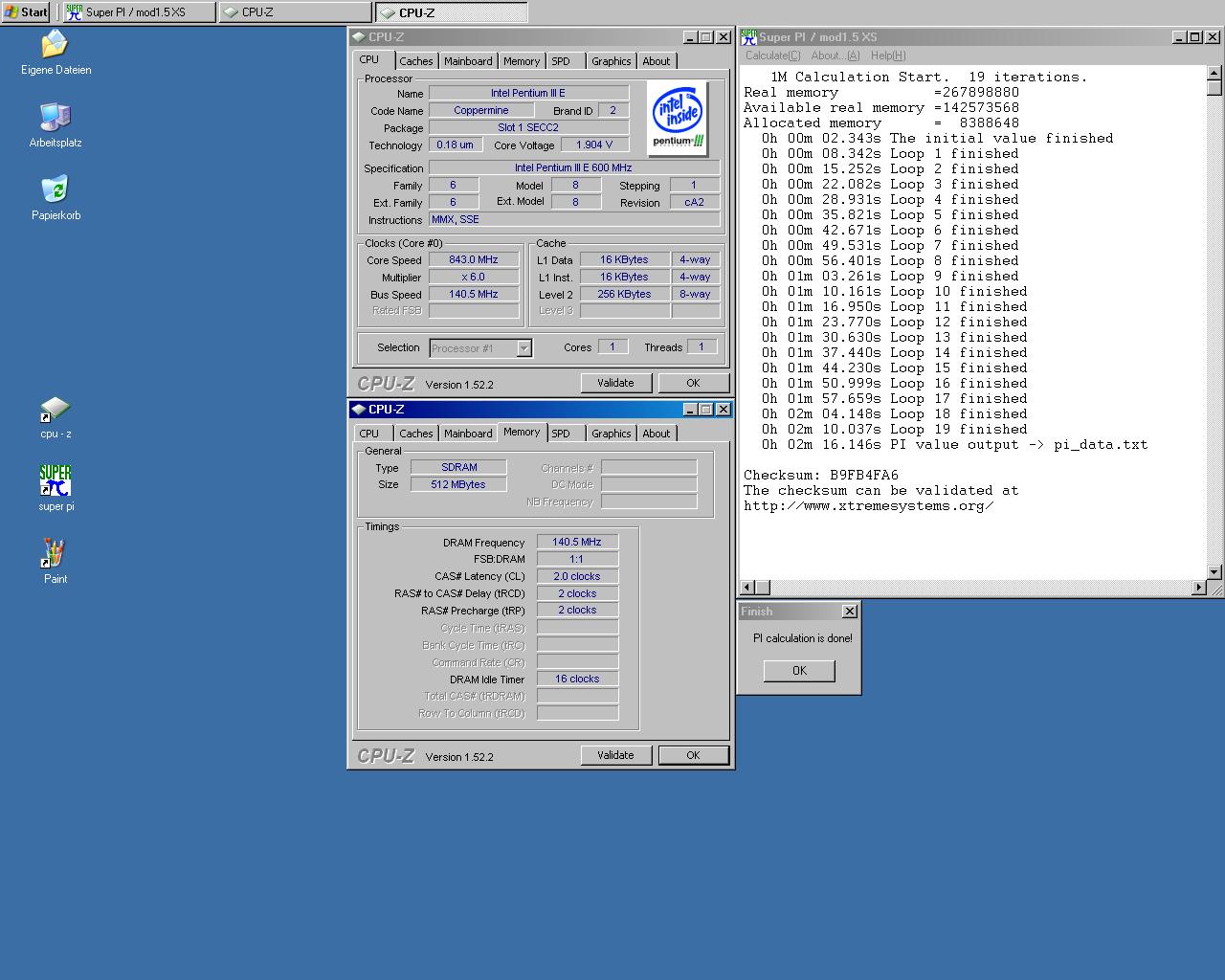This screenshot has height=980, width=1225.
Task: Click the Intel Inside Pentium III logo
Action: tap(678, 119)
